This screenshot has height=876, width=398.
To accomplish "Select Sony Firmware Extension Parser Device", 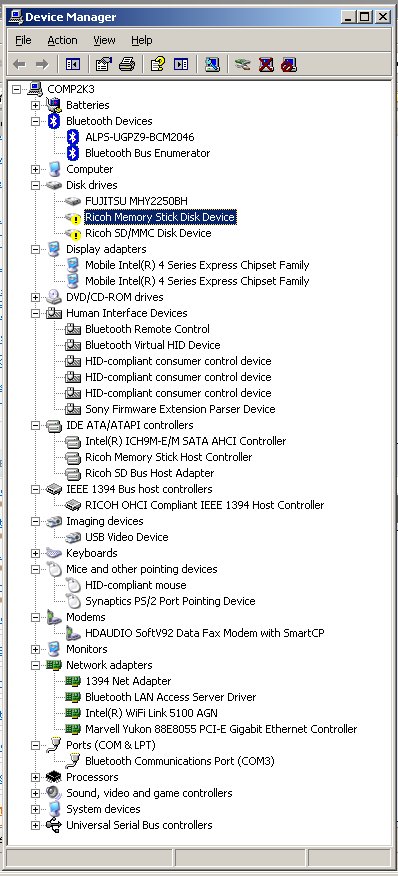I will click(180, 410).
